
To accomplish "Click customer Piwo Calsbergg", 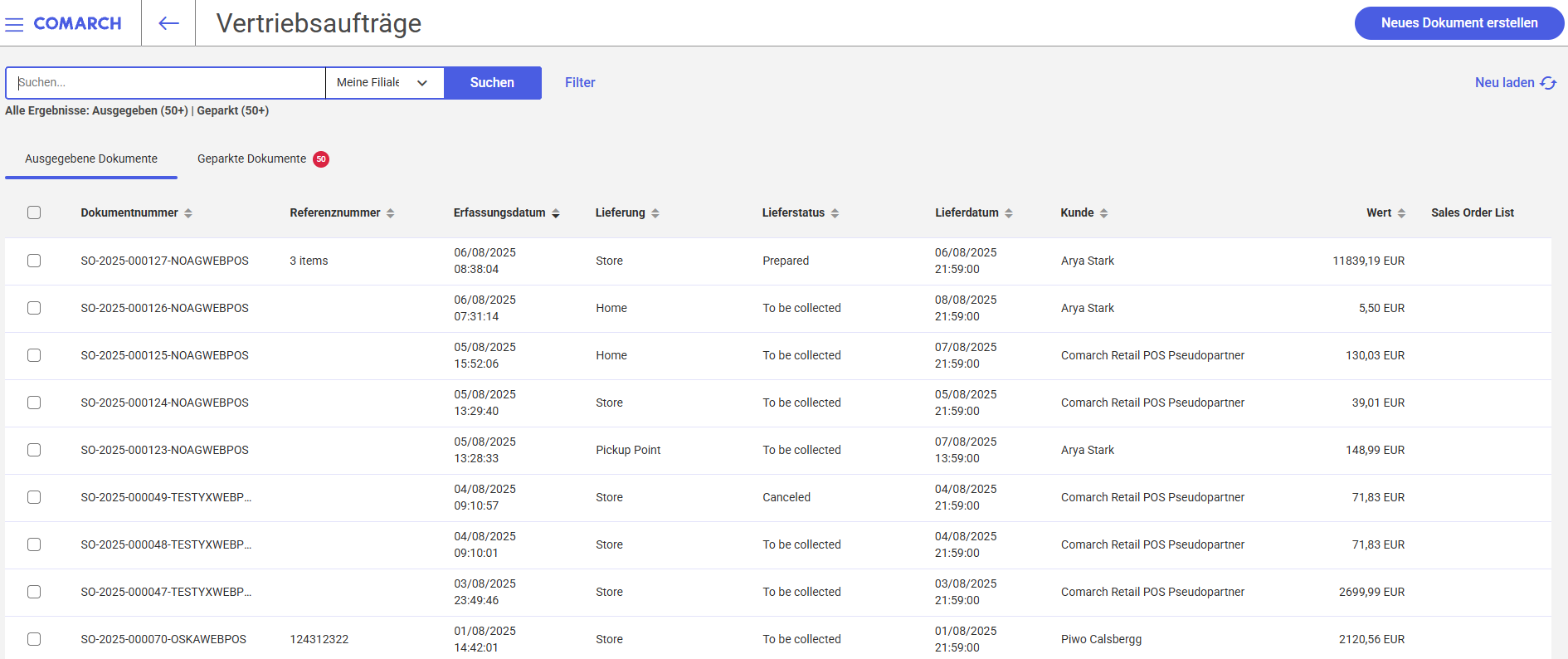I will click(1101, 639).
